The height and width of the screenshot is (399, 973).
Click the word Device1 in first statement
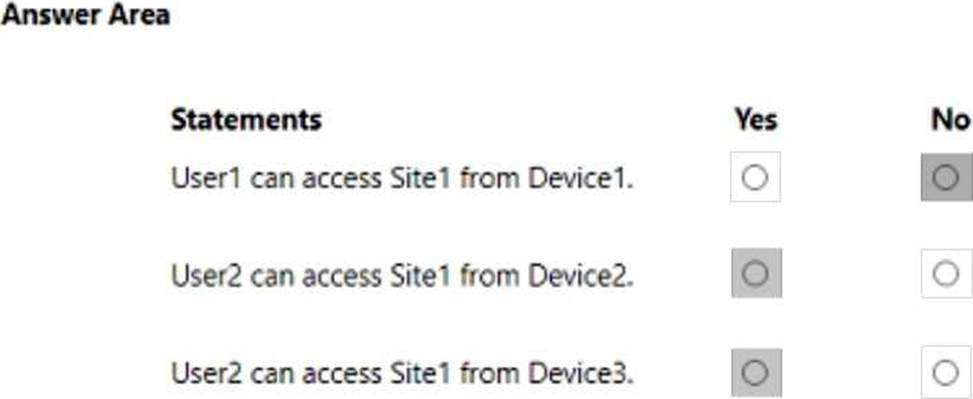tap(580, 178)
